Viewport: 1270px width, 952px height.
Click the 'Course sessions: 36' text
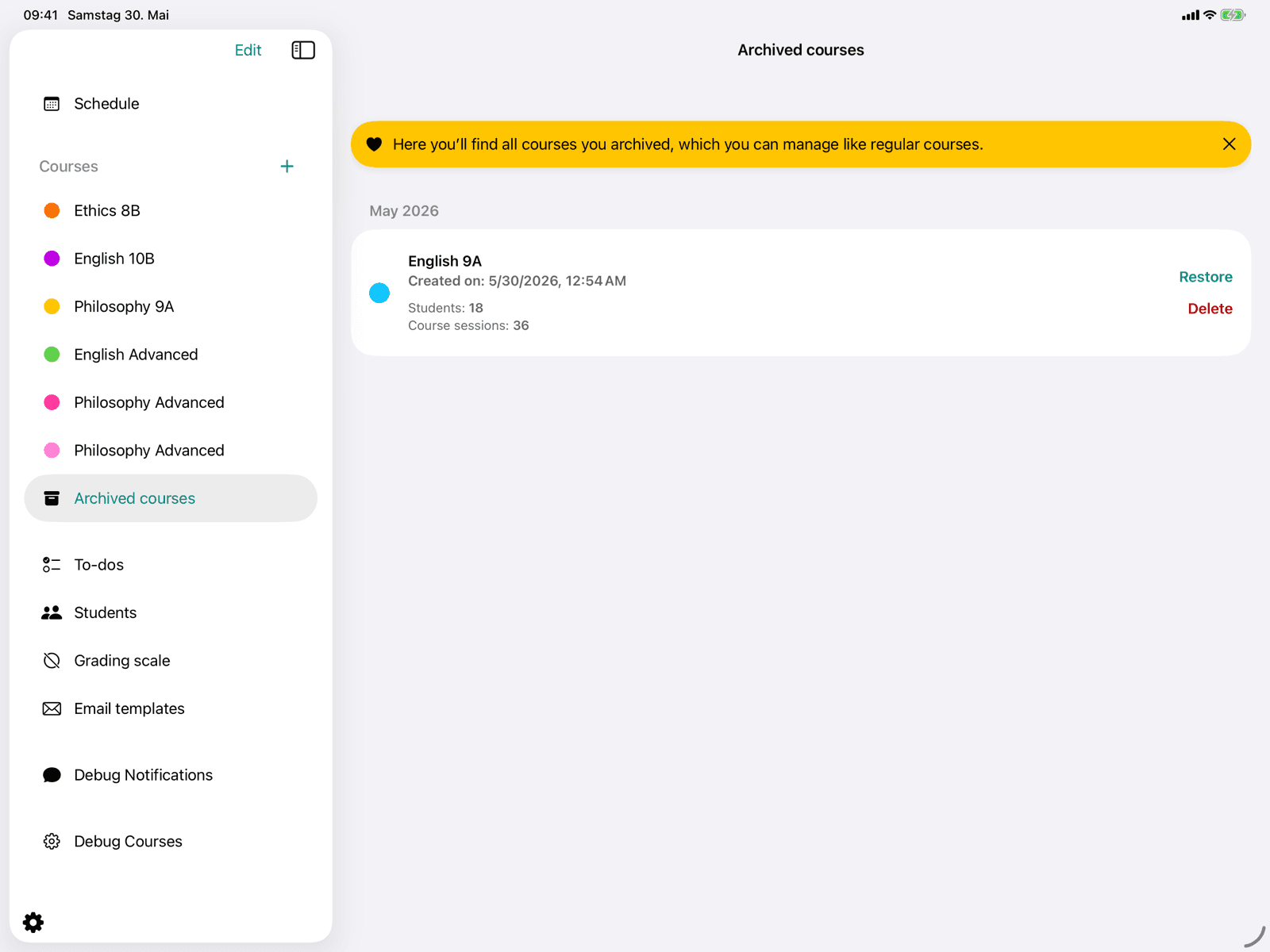point(468,325)
